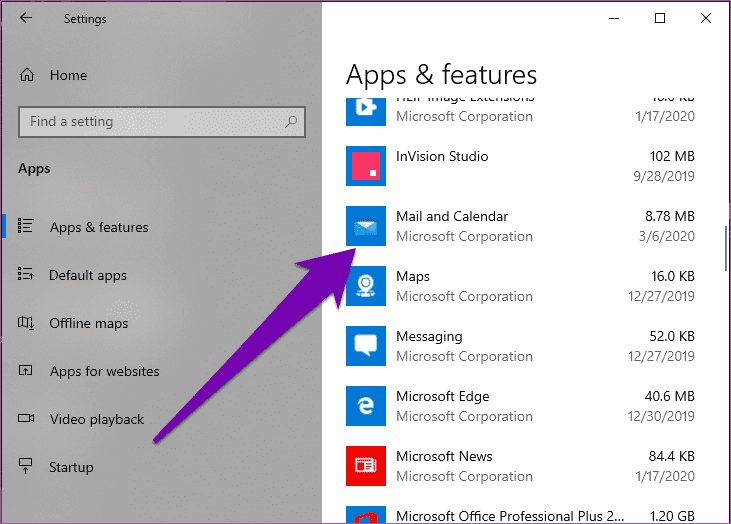
Task: Click the 52.0 KB size value
Action: 672,336
